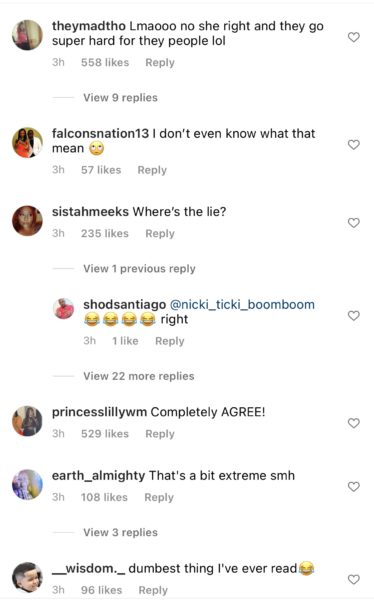
Task: Like princesslillywm's "Completely AGREE!" comment
Action: 353,423
